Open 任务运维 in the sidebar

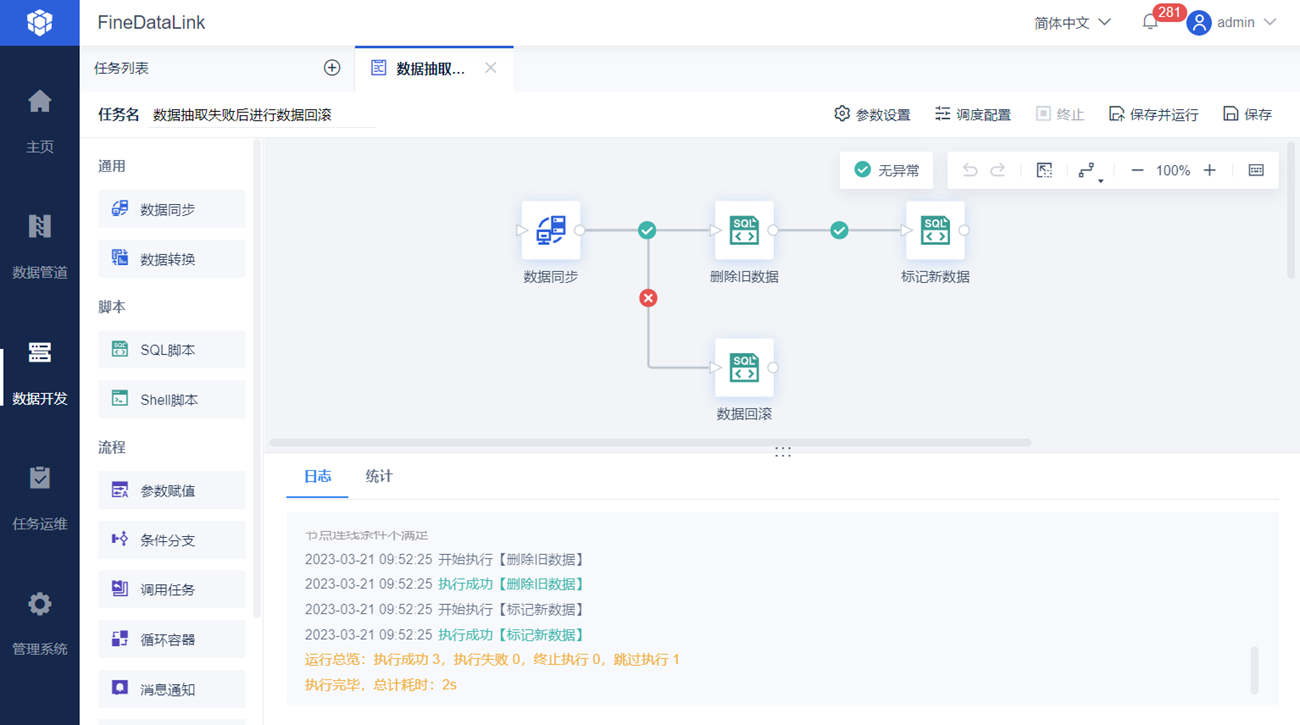40,498
